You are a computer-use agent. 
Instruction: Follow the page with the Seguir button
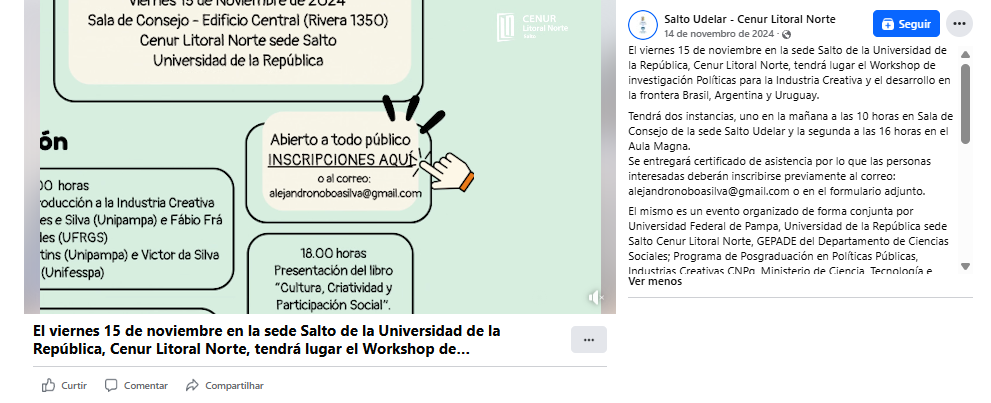pos(906,23)
